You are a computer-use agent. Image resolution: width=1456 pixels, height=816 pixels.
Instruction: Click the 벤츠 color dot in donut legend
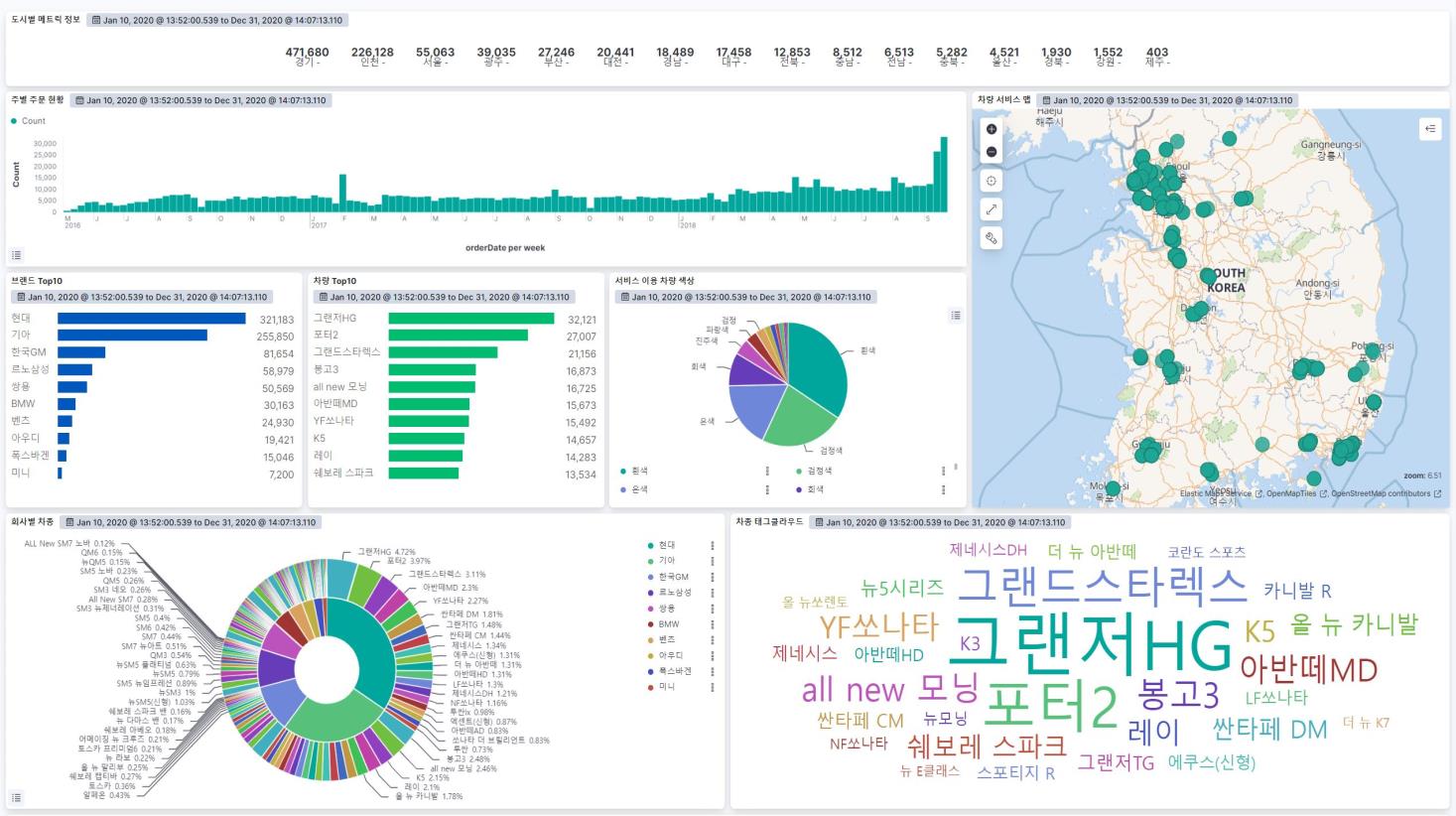coord(650,640)
